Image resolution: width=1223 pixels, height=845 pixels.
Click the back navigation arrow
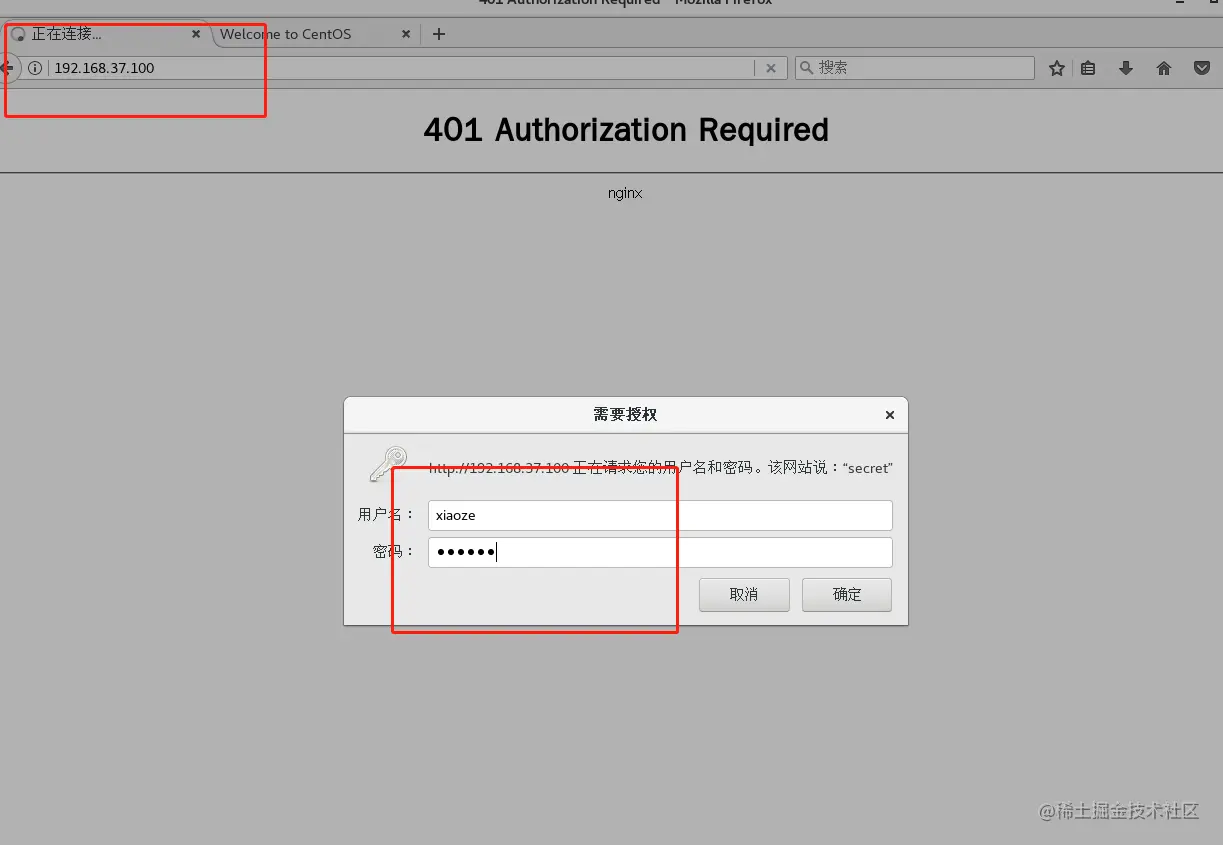click(x=7, y=68)
